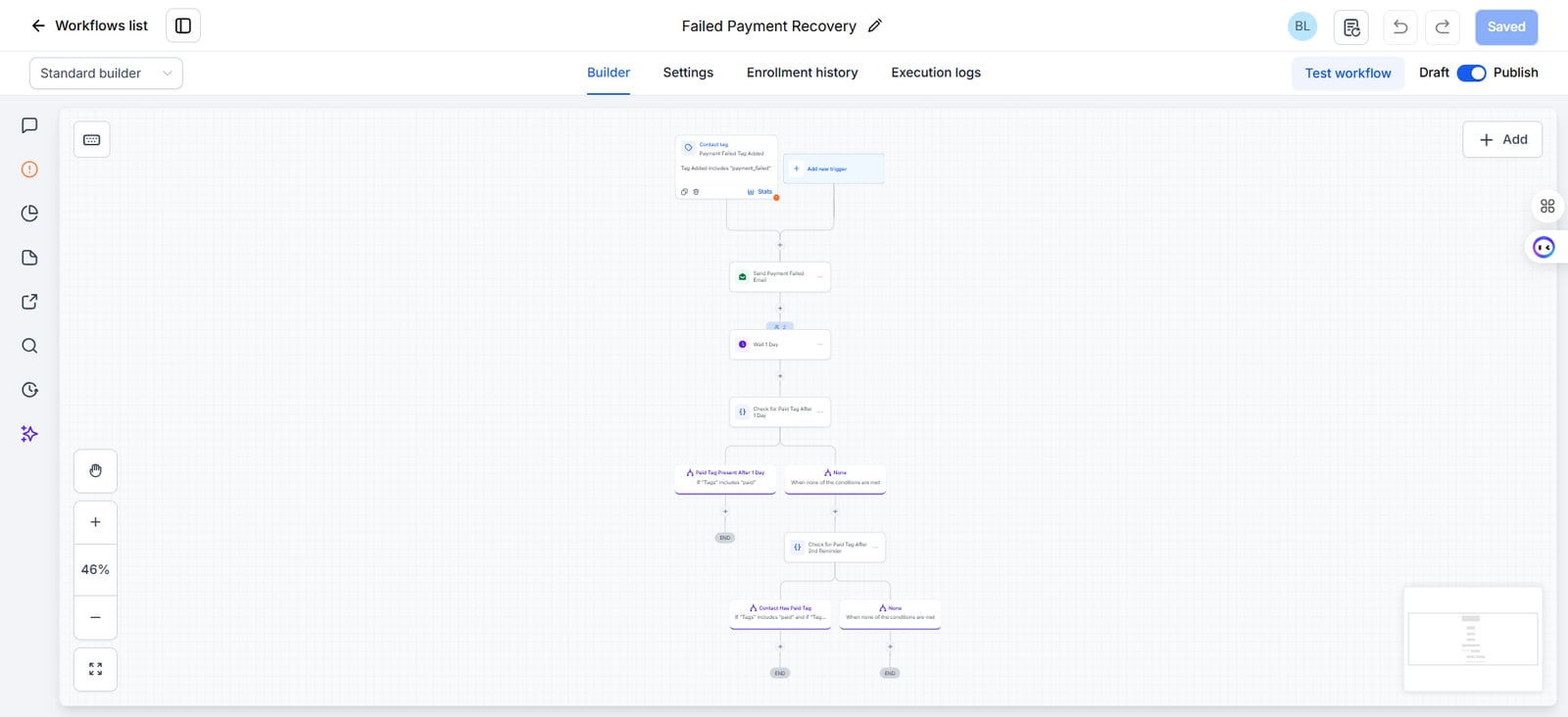Open keyboard shortcuts button on canvas
Image resolution: width=1568 pixels, height=717 pixels.
point(92,140)
